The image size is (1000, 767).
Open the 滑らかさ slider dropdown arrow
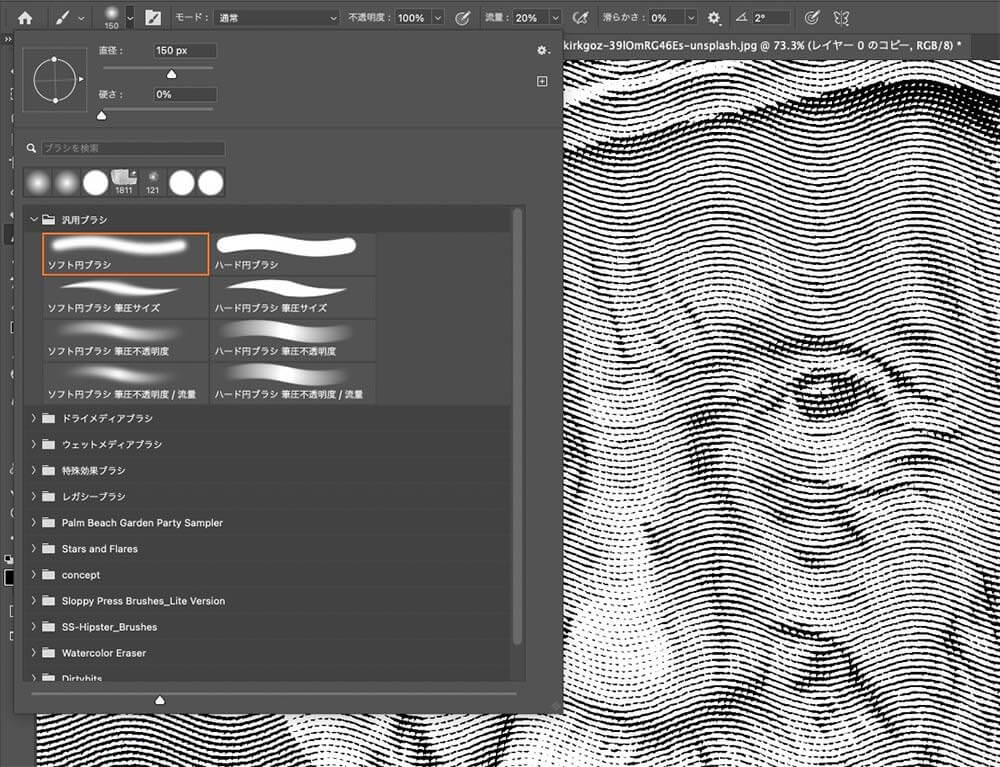tap(691, 18)
